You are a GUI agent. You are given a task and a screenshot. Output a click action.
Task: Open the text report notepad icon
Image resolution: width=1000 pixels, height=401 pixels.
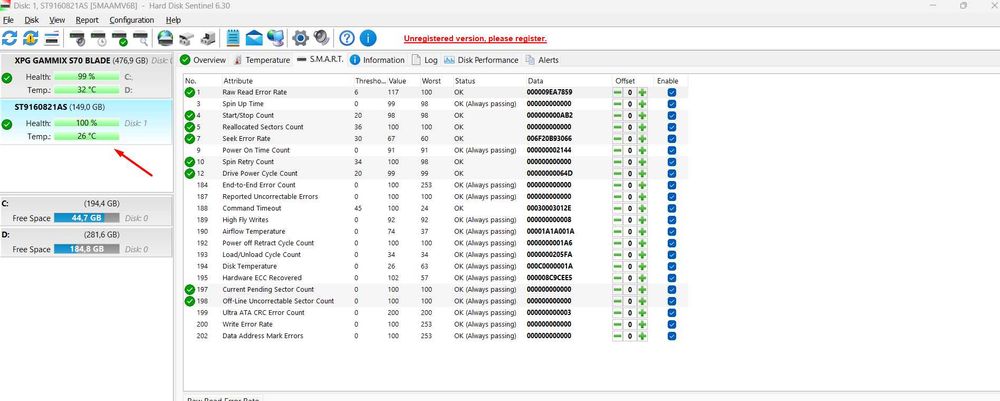click(x=233, y=38)
